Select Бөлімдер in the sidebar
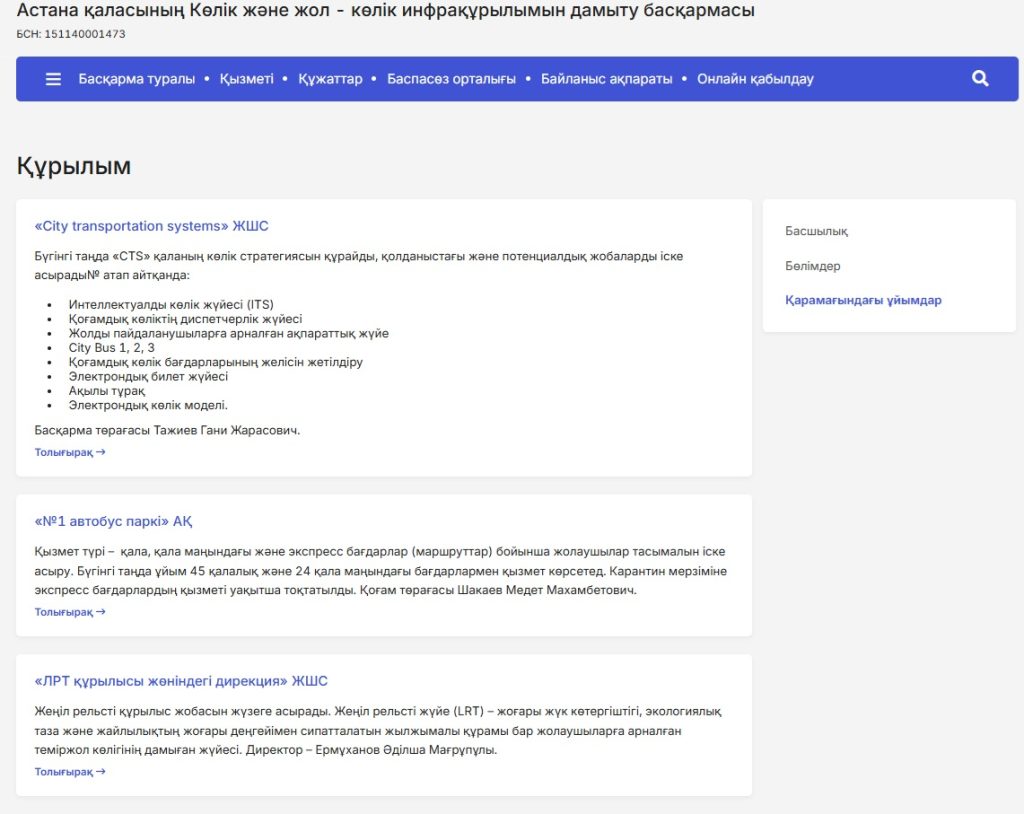The width and height of the screenshot is (1024, 814). [812, 266]
